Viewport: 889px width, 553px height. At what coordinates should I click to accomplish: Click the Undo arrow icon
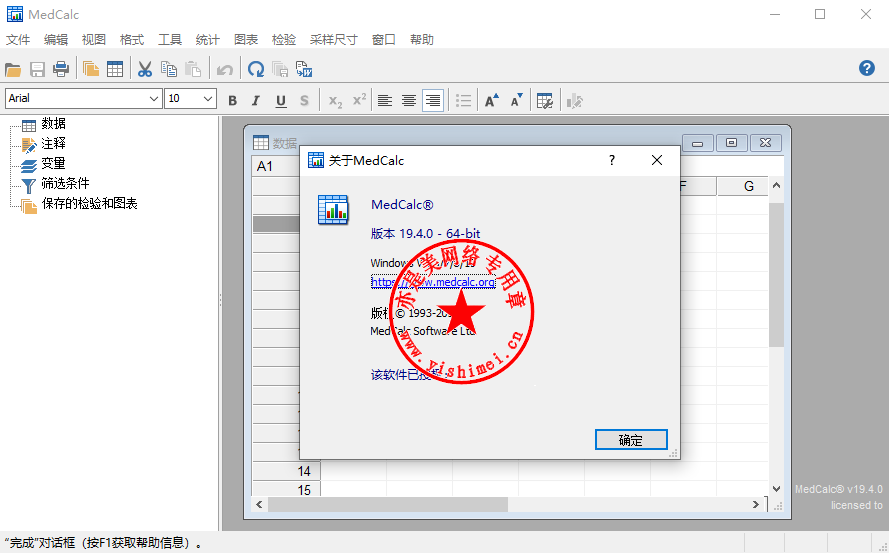[225, 70]
